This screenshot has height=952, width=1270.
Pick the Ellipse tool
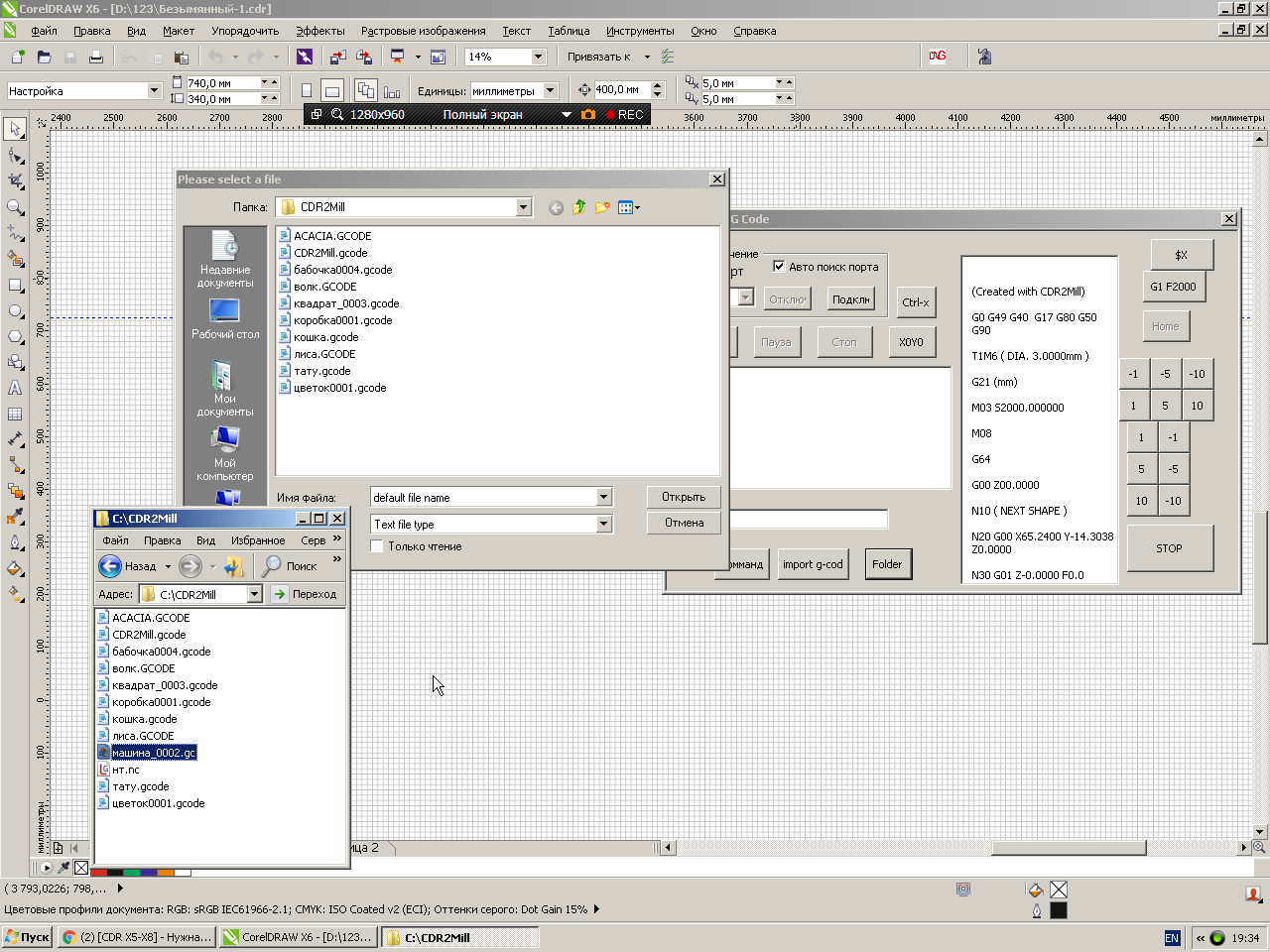[x=15, y=310]
